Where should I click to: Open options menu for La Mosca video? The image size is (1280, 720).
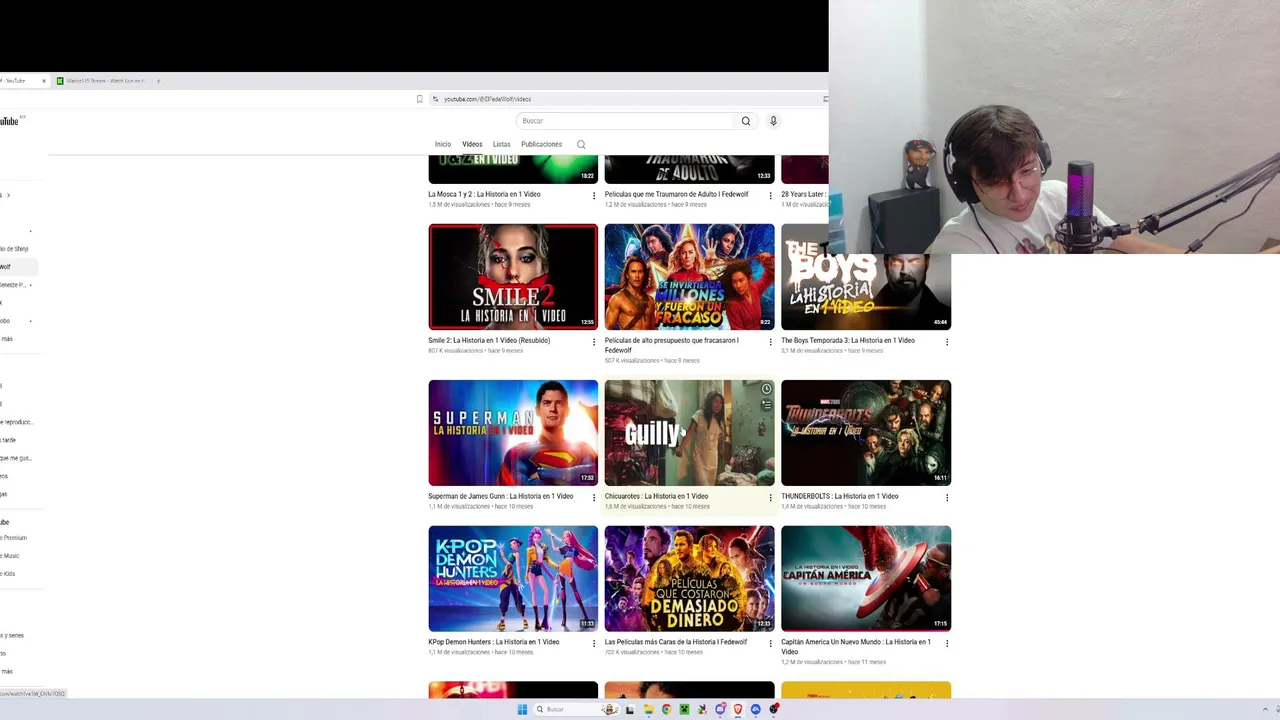coord(594,196)
